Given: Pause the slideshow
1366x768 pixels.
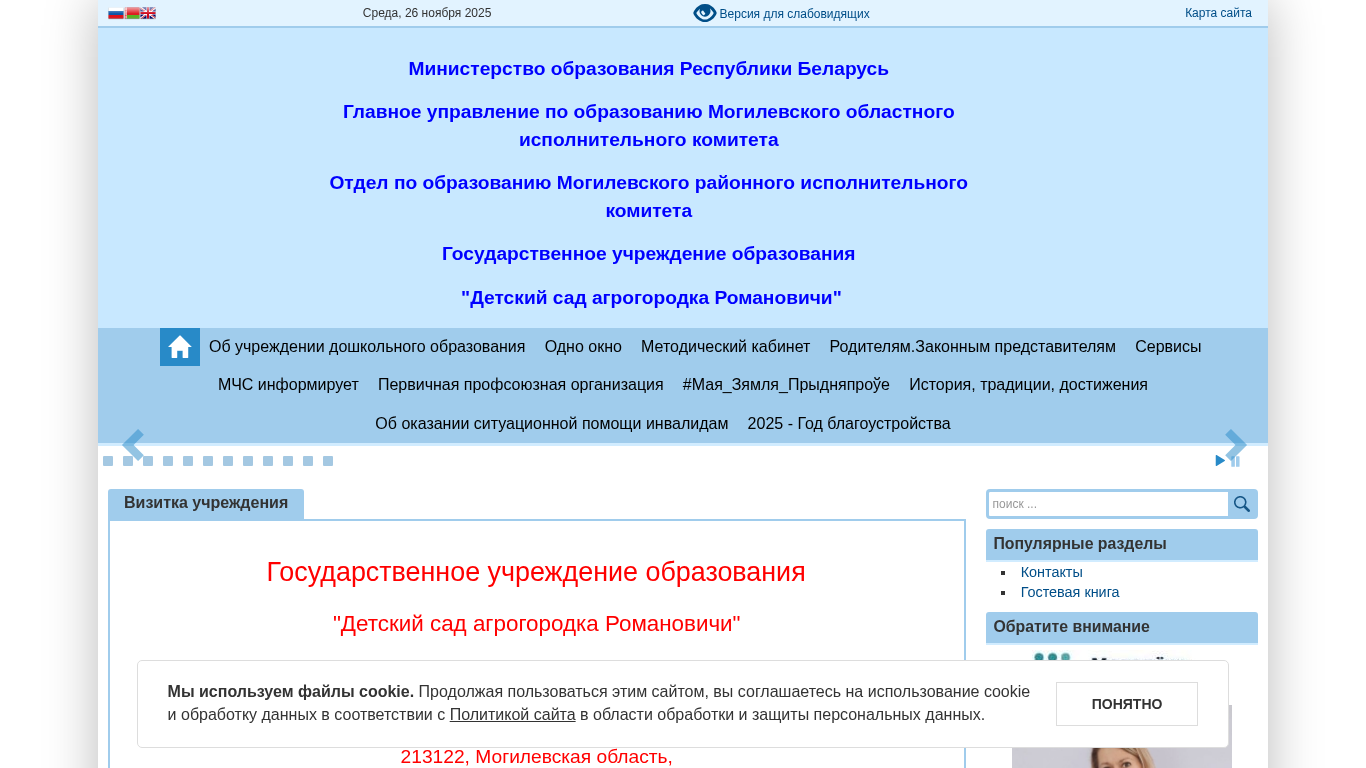Looking at the screenshot, I should [x=1235, y=461].
